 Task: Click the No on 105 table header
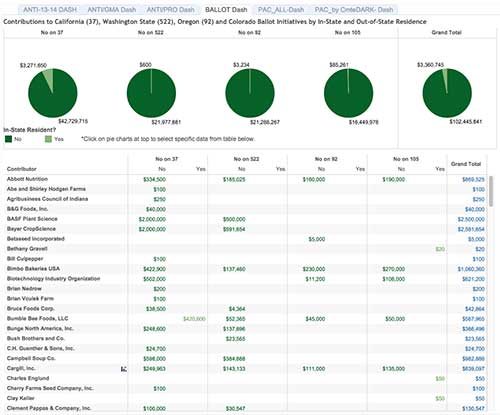tap(406, 159)
